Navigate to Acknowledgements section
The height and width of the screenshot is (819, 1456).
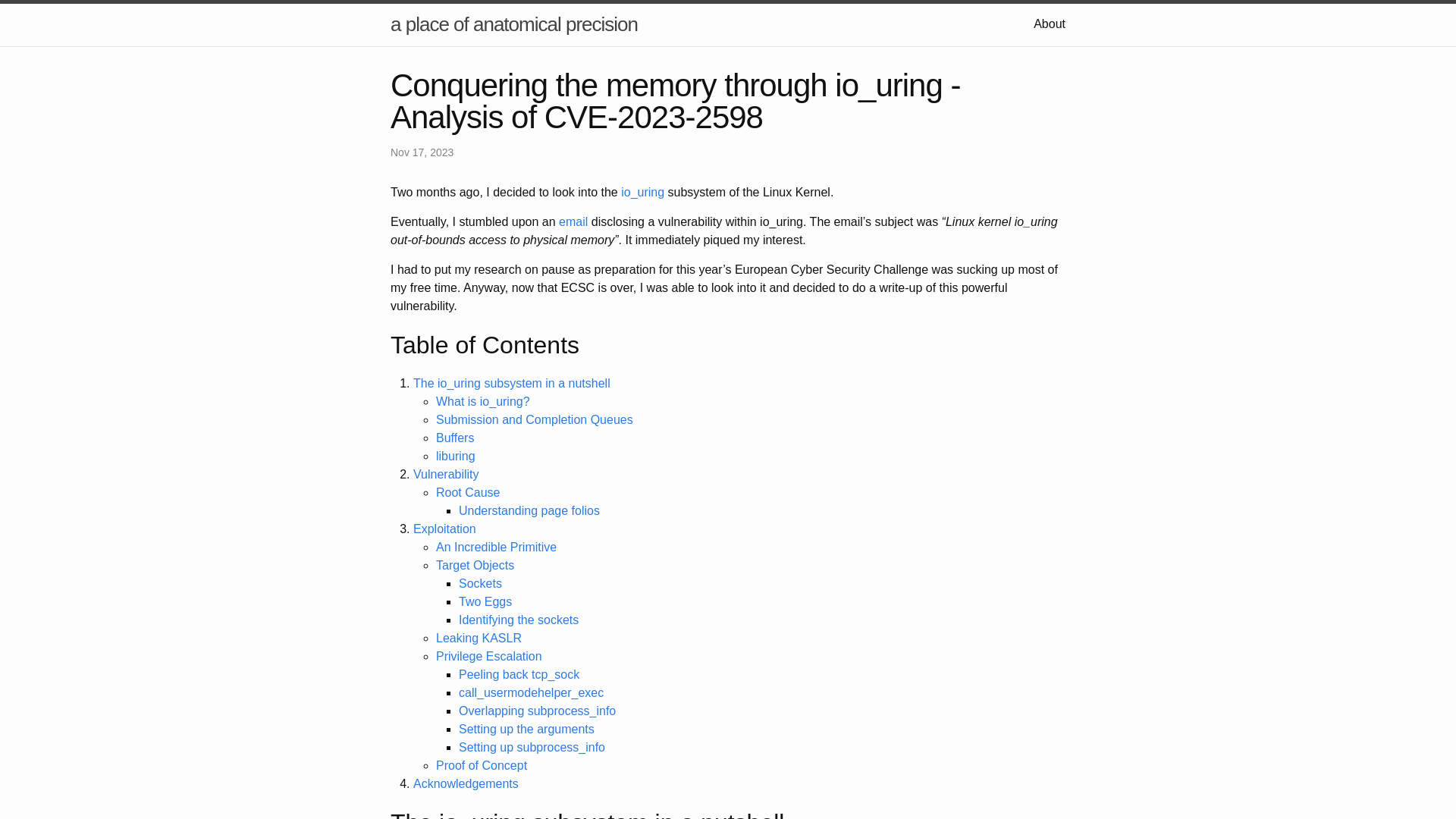tap(465, 783)
